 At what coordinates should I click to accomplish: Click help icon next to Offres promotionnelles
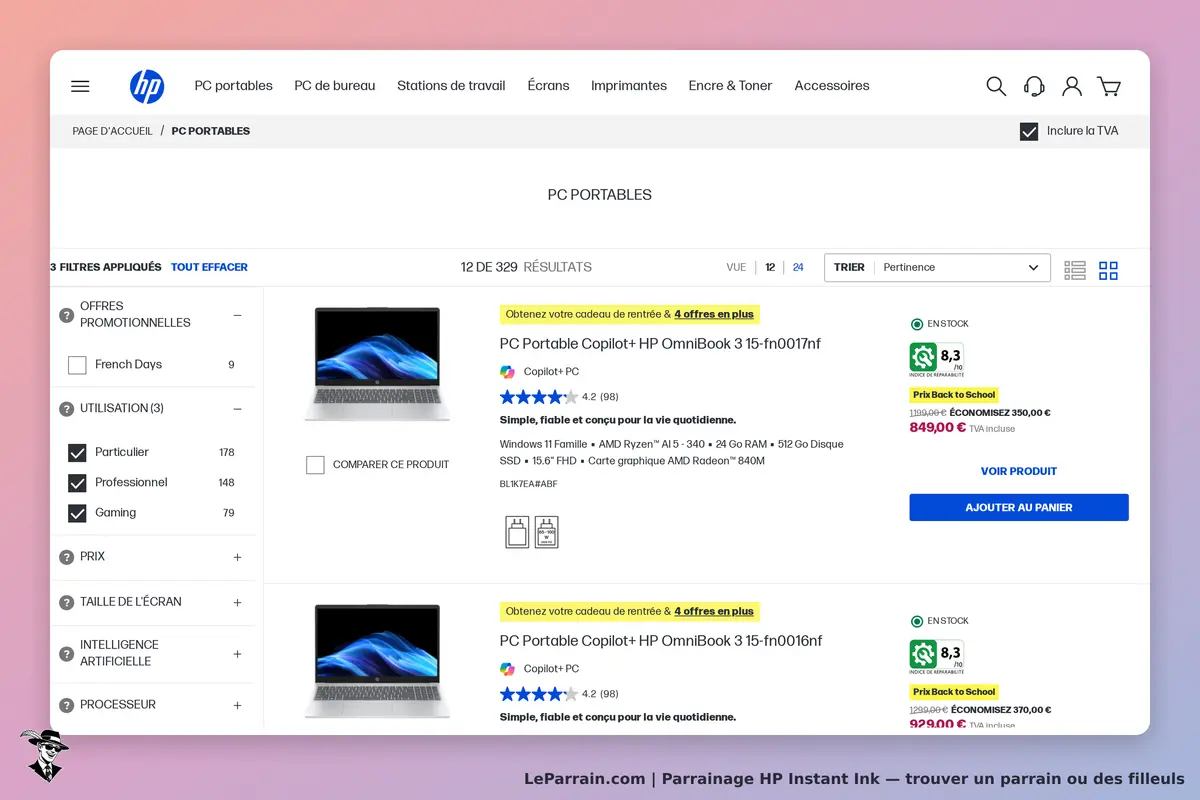click(x=67, y=315)
